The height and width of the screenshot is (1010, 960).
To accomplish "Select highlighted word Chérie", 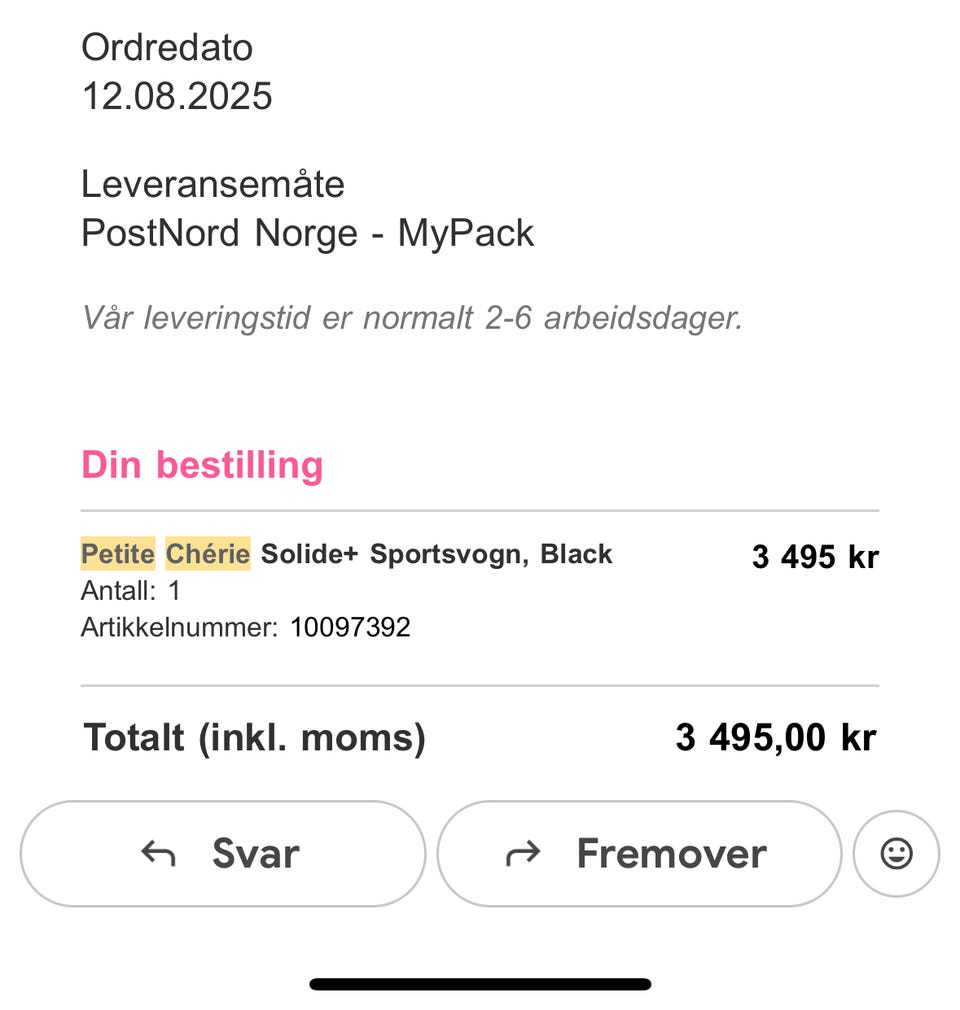I will click(208, 553).
